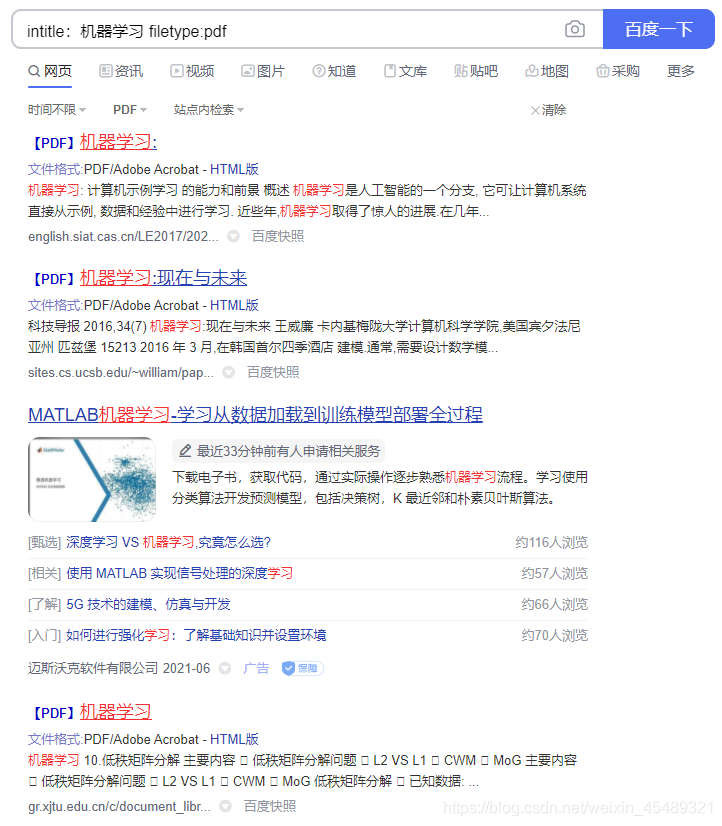Open 使用 MATLAB 实现信号处理的深度学习 link
Screen dimensions: 722x826
click(180, 574)
